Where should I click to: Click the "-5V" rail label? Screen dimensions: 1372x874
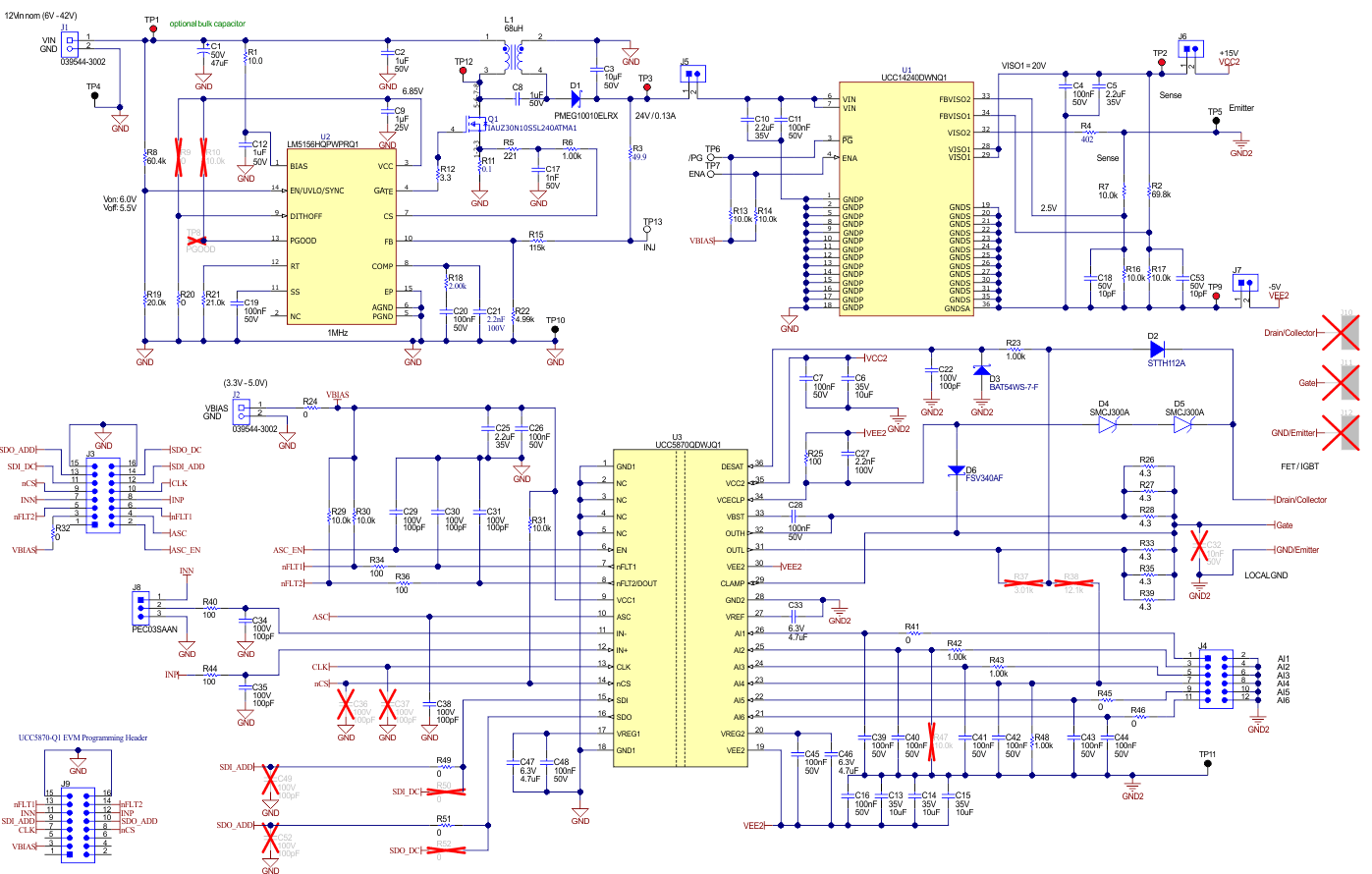[x=1274, y=288]
